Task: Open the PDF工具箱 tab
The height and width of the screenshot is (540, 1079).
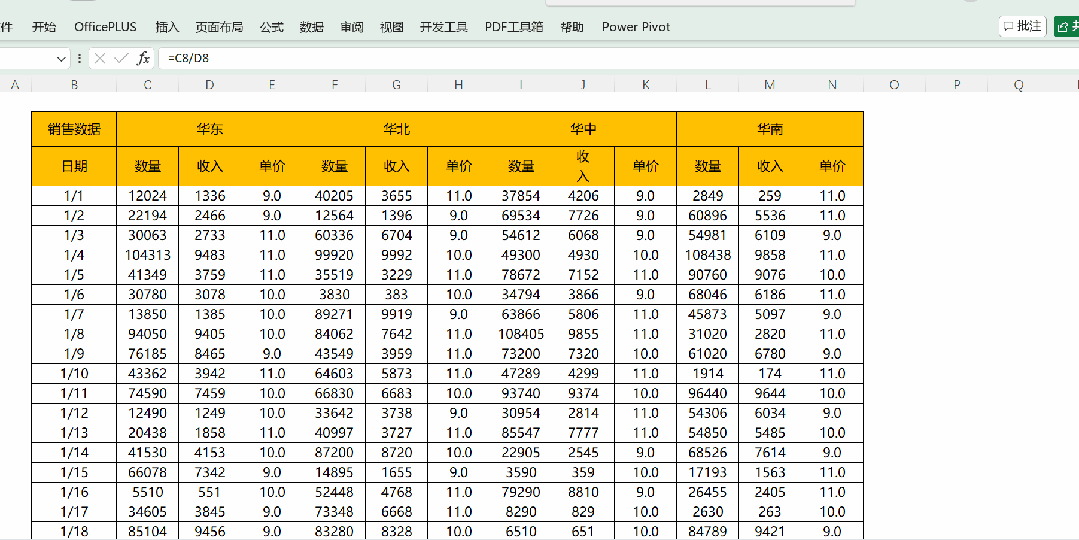Action: 514,27
